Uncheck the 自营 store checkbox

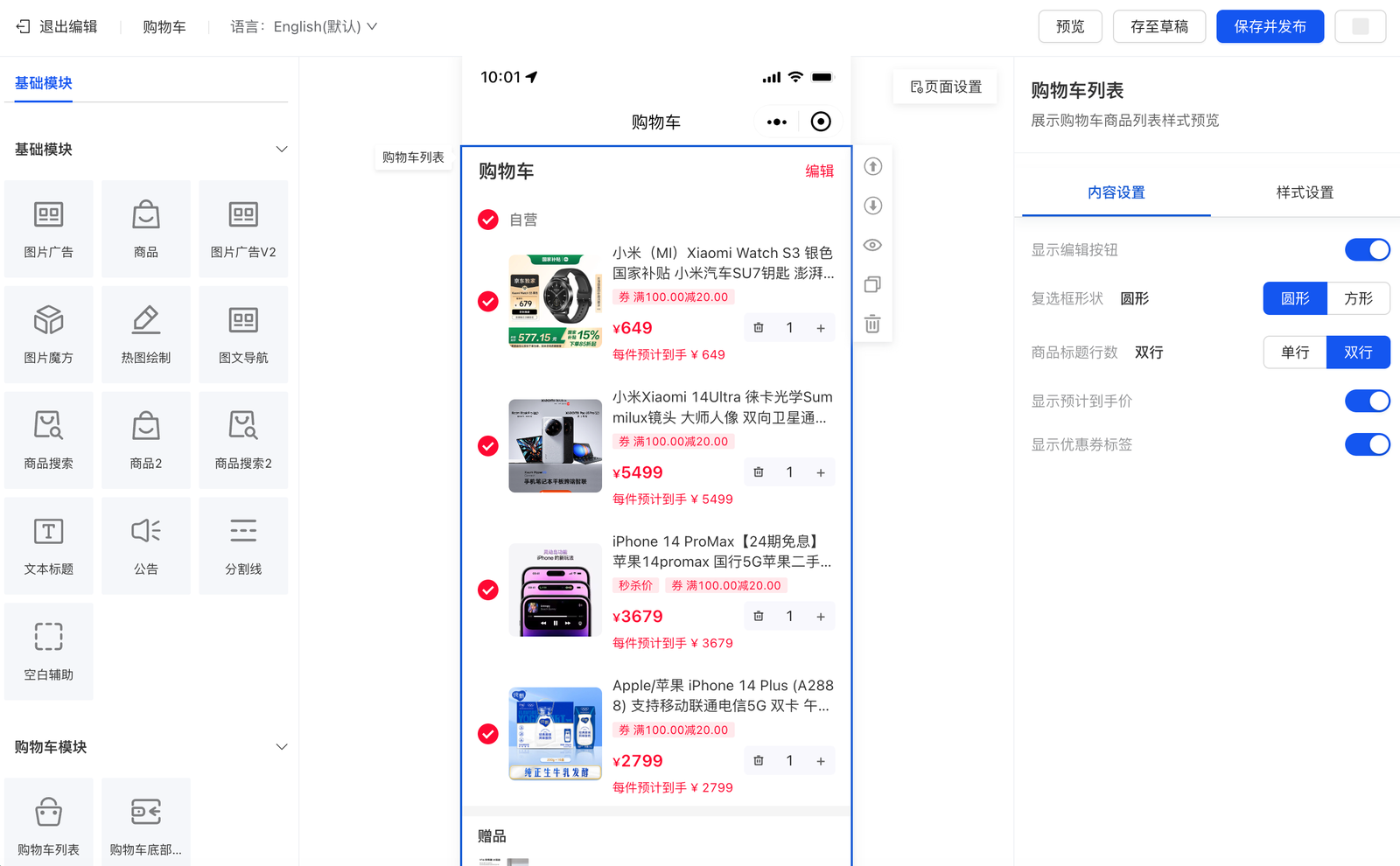pos(488,220)
